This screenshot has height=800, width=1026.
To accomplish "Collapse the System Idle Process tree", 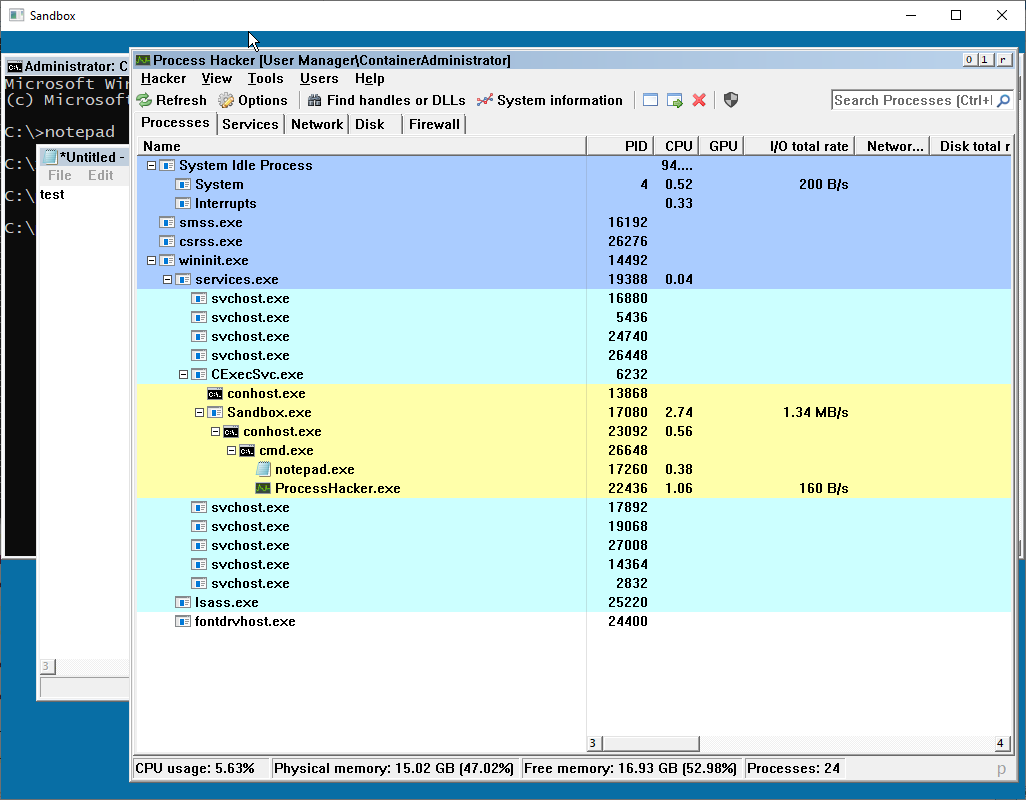I will [151, 165].
